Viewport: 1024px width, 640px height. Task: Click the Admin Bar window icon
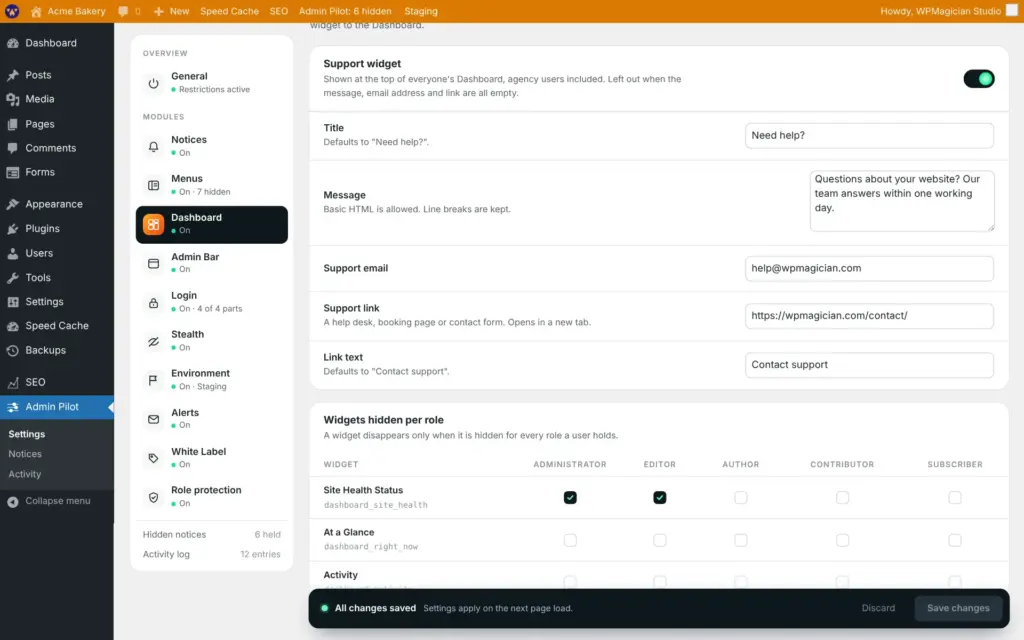[153, 263]
